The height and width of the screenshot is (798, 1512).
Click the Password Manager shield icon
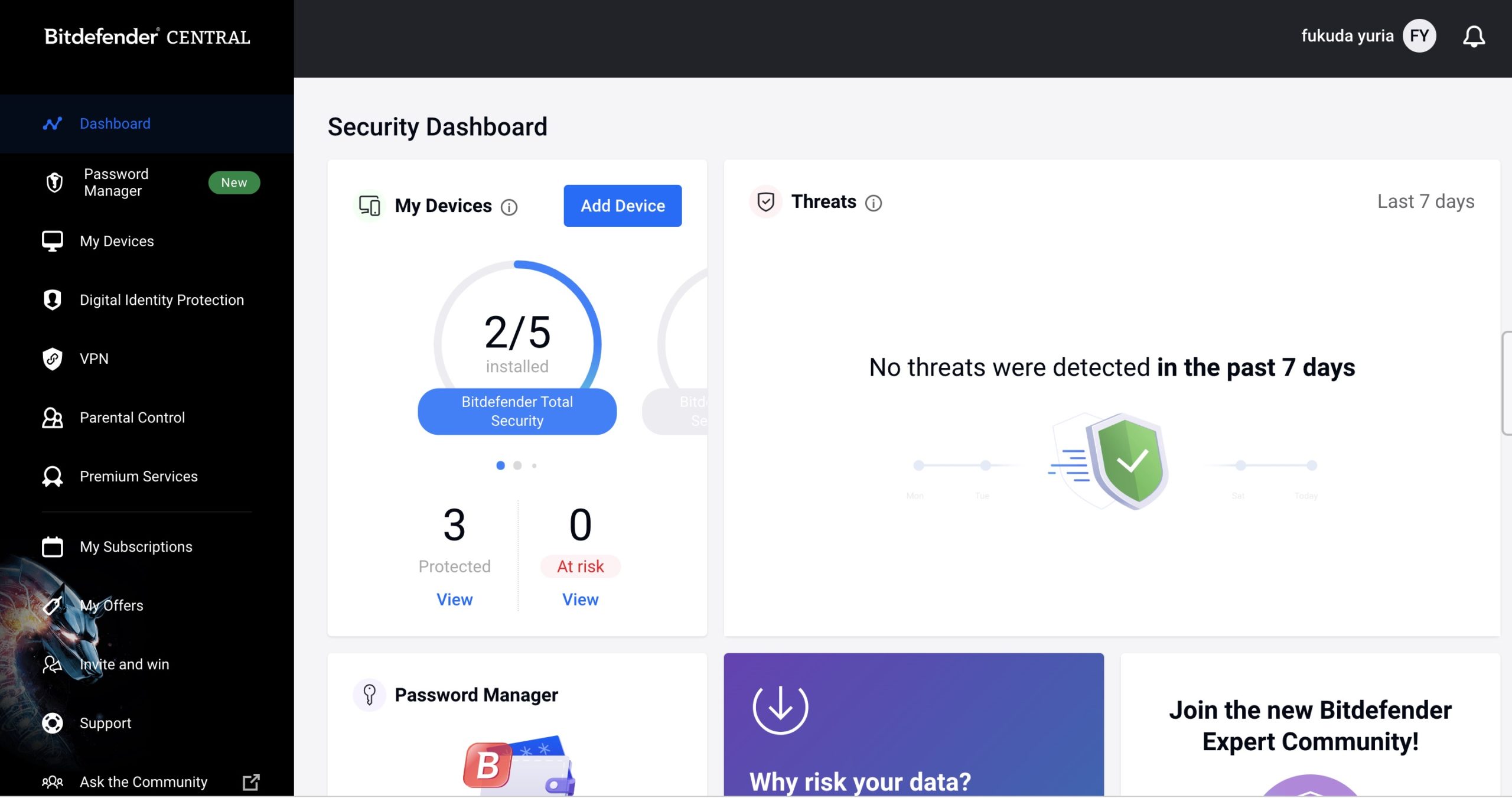coord(54,183)
